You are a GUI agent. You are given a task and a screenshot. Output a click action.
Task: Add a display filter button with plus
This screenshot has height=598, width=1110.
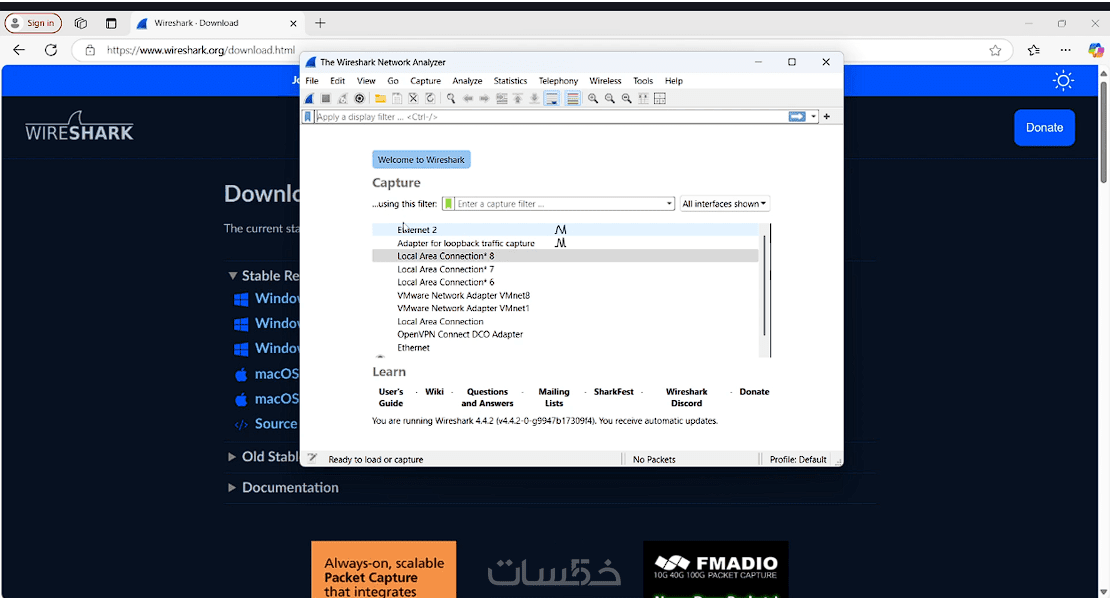826,117
